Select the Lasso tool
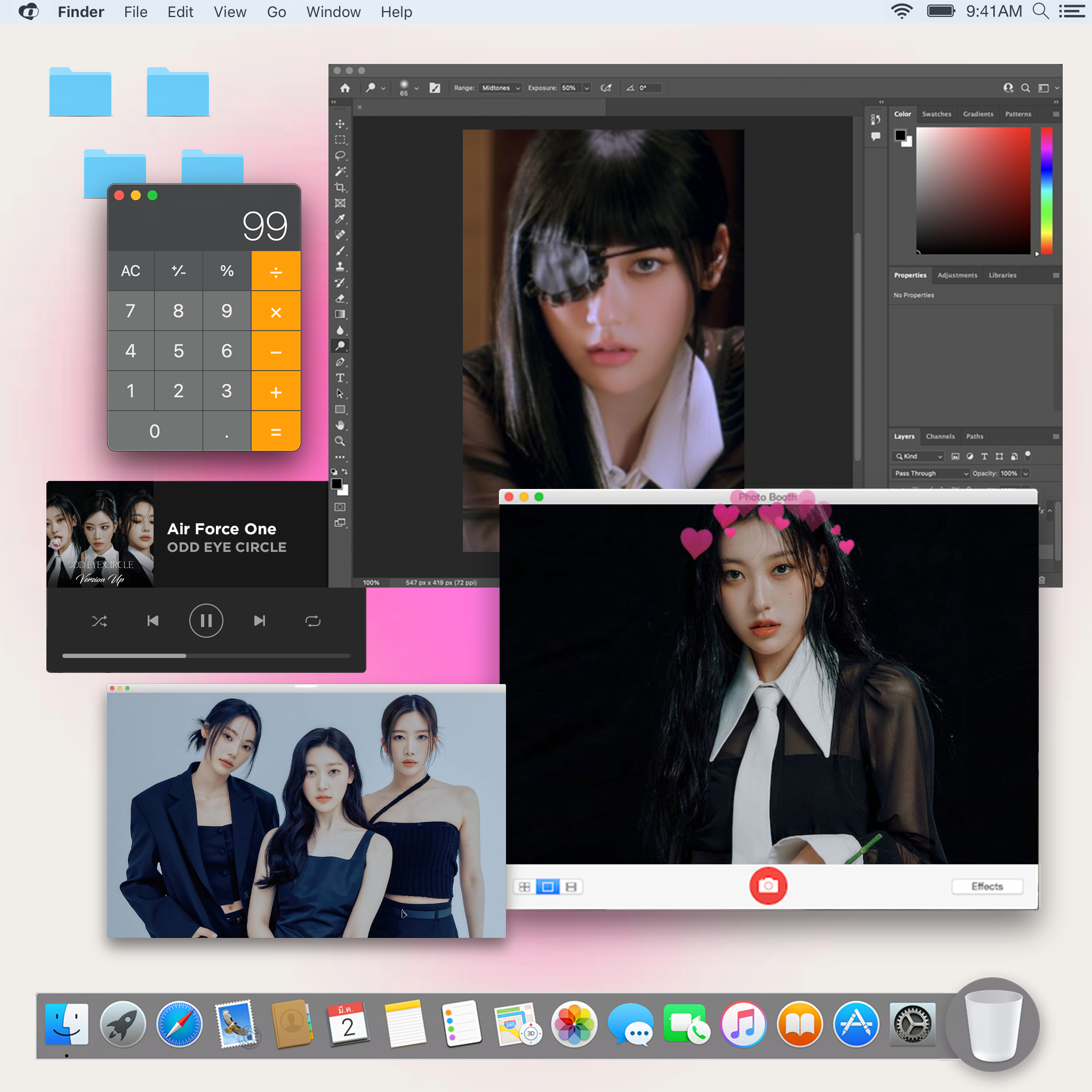1092x1092 pixels. point(340,155)
